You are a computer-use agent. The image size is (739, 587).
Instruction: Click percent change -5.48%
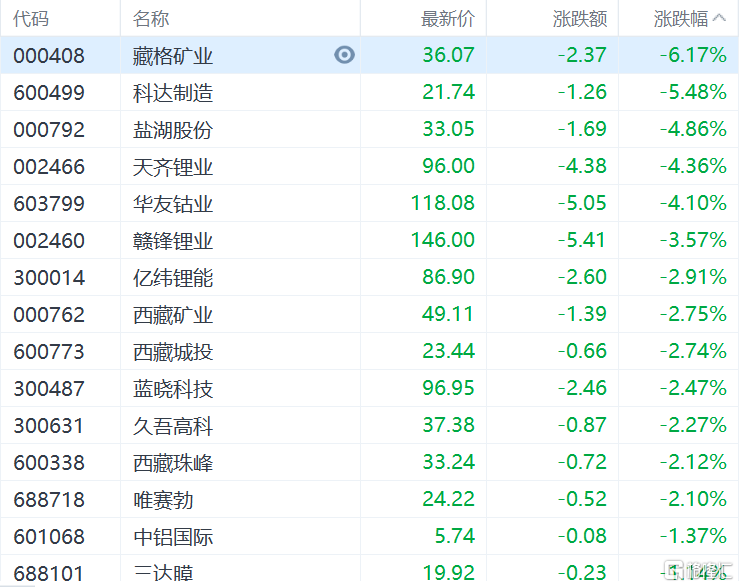point(693,91)
